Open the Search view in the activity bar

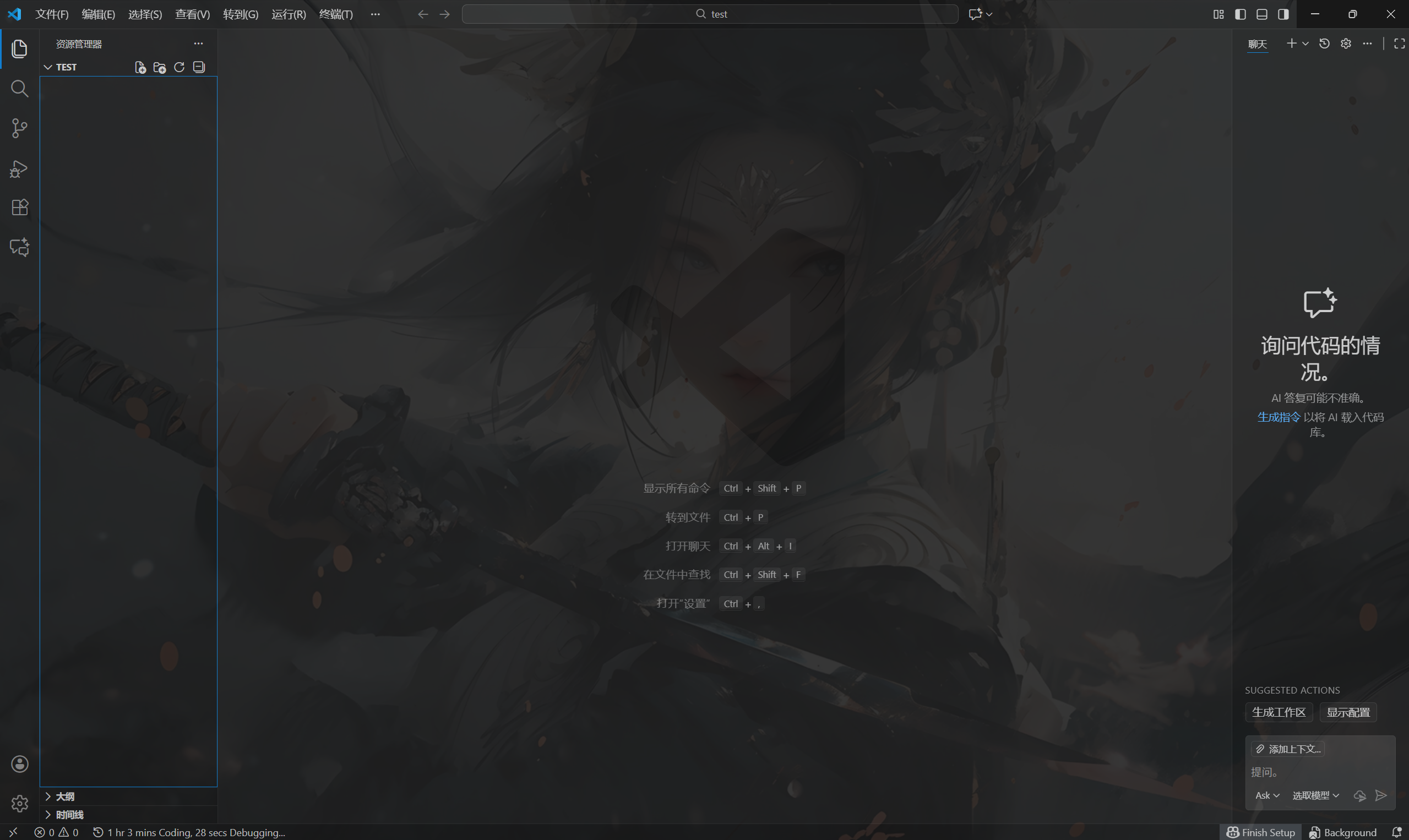coord(19,88)
